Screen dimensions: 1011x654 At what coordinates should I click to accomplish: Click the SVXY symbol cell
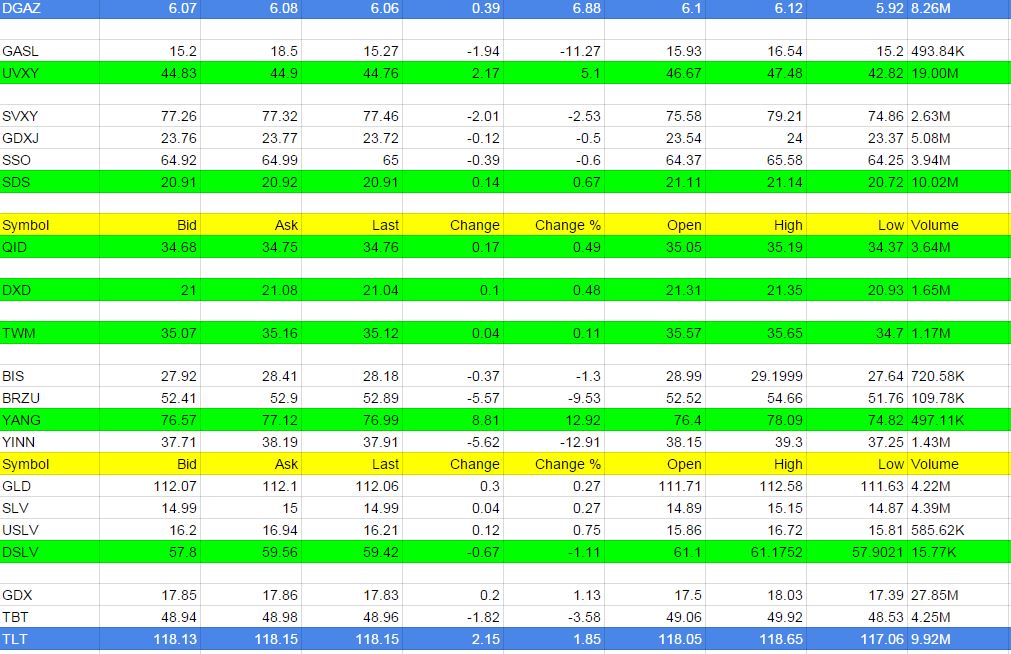click(x=50, y=116)
